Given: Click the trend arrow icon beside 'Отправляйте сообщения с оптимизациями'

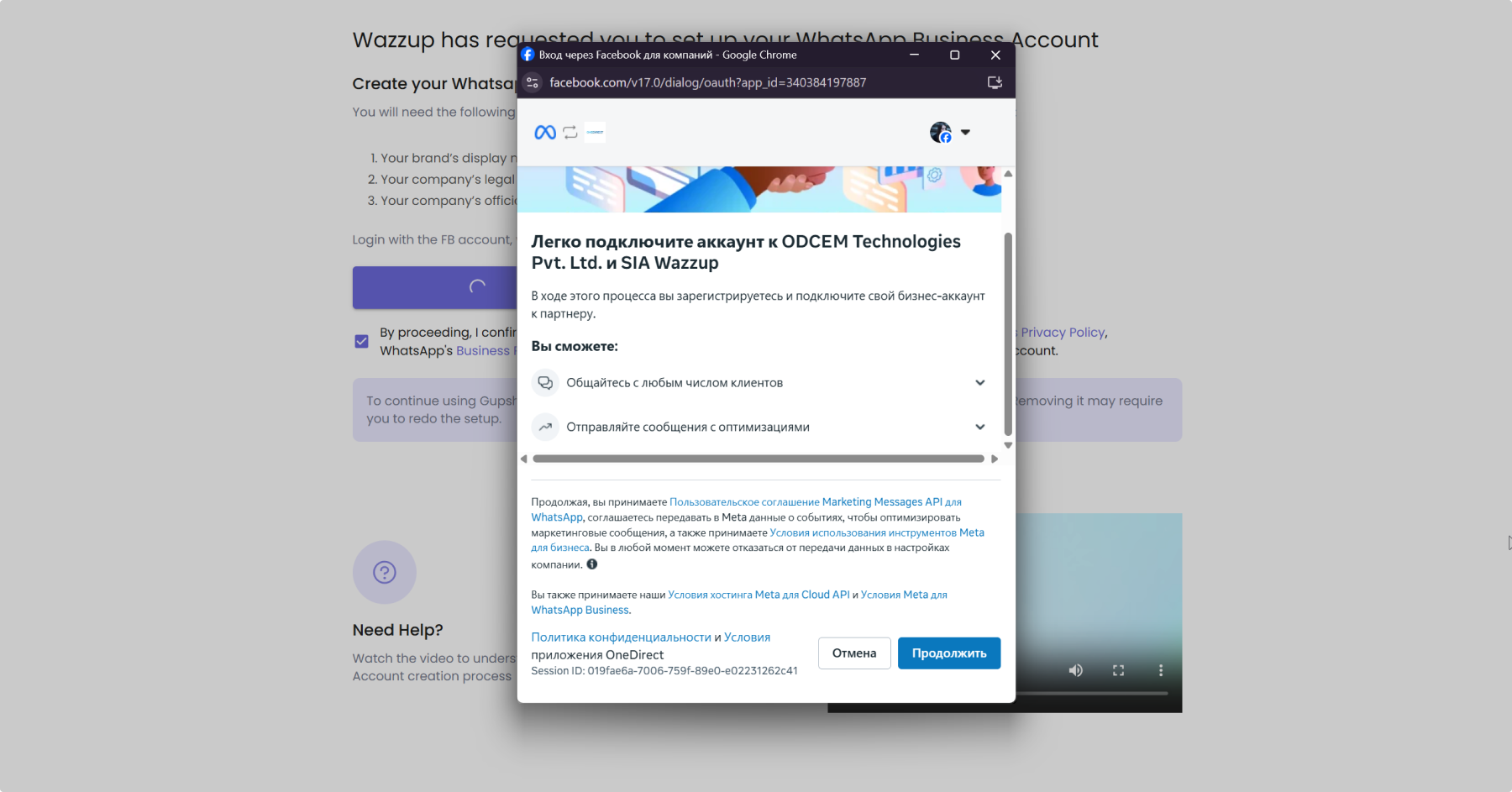Looking at the screenshot, I should tap(545, 427).
